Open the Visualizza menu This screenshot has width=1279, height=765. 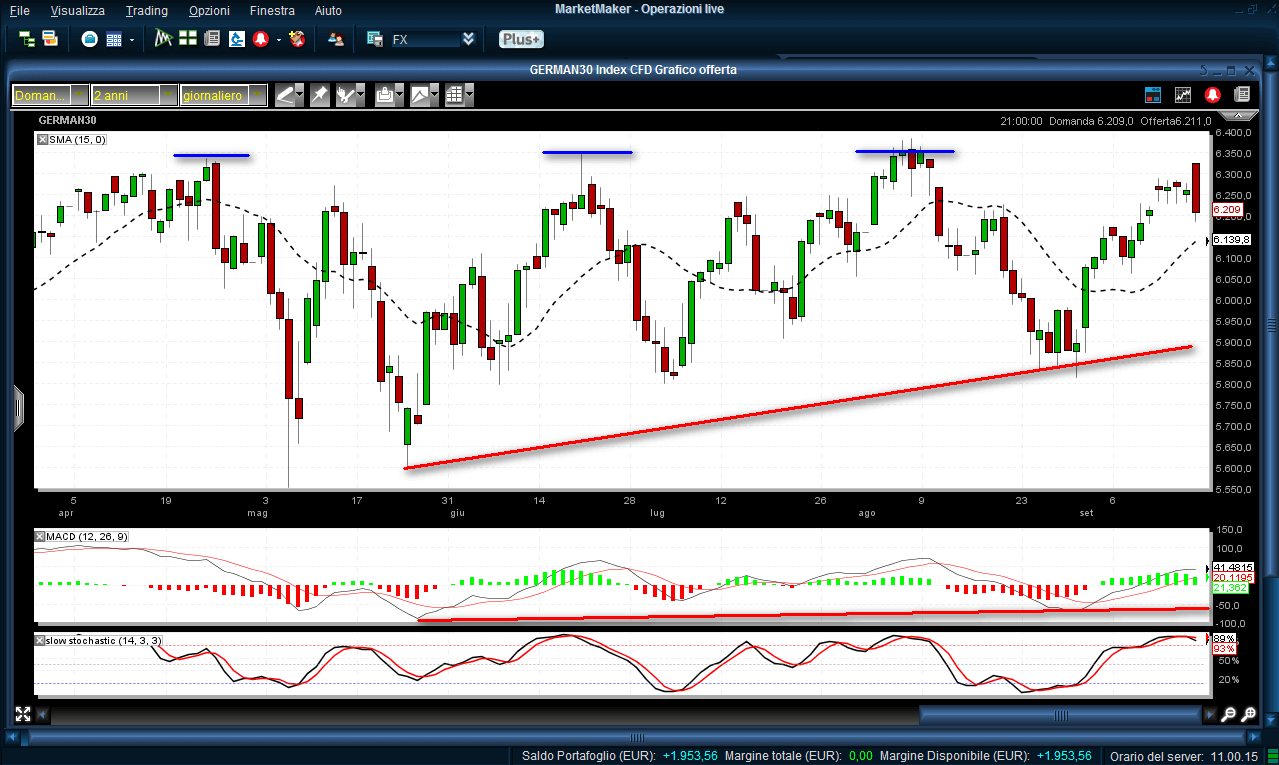[x=77, y=10]
